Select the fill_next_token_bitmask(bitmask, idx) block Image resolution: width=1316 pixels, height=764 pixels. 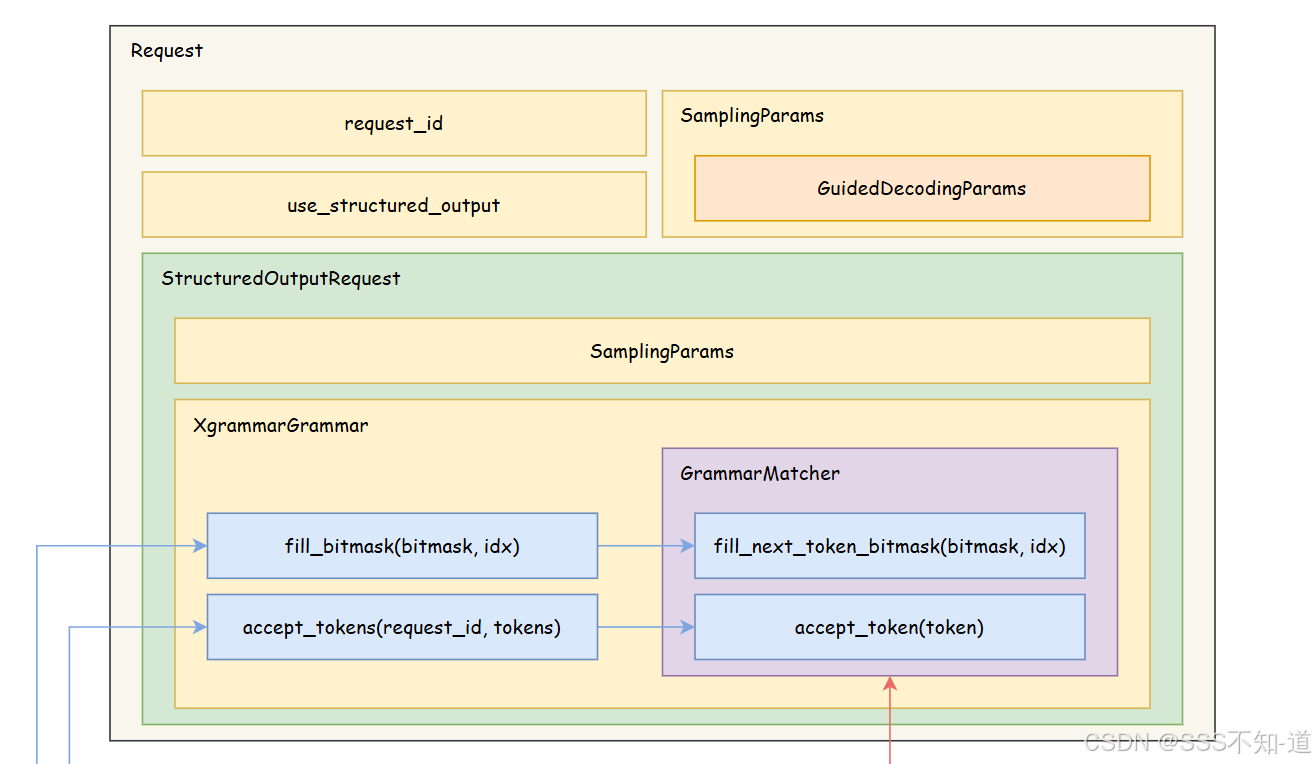point(889,546)
